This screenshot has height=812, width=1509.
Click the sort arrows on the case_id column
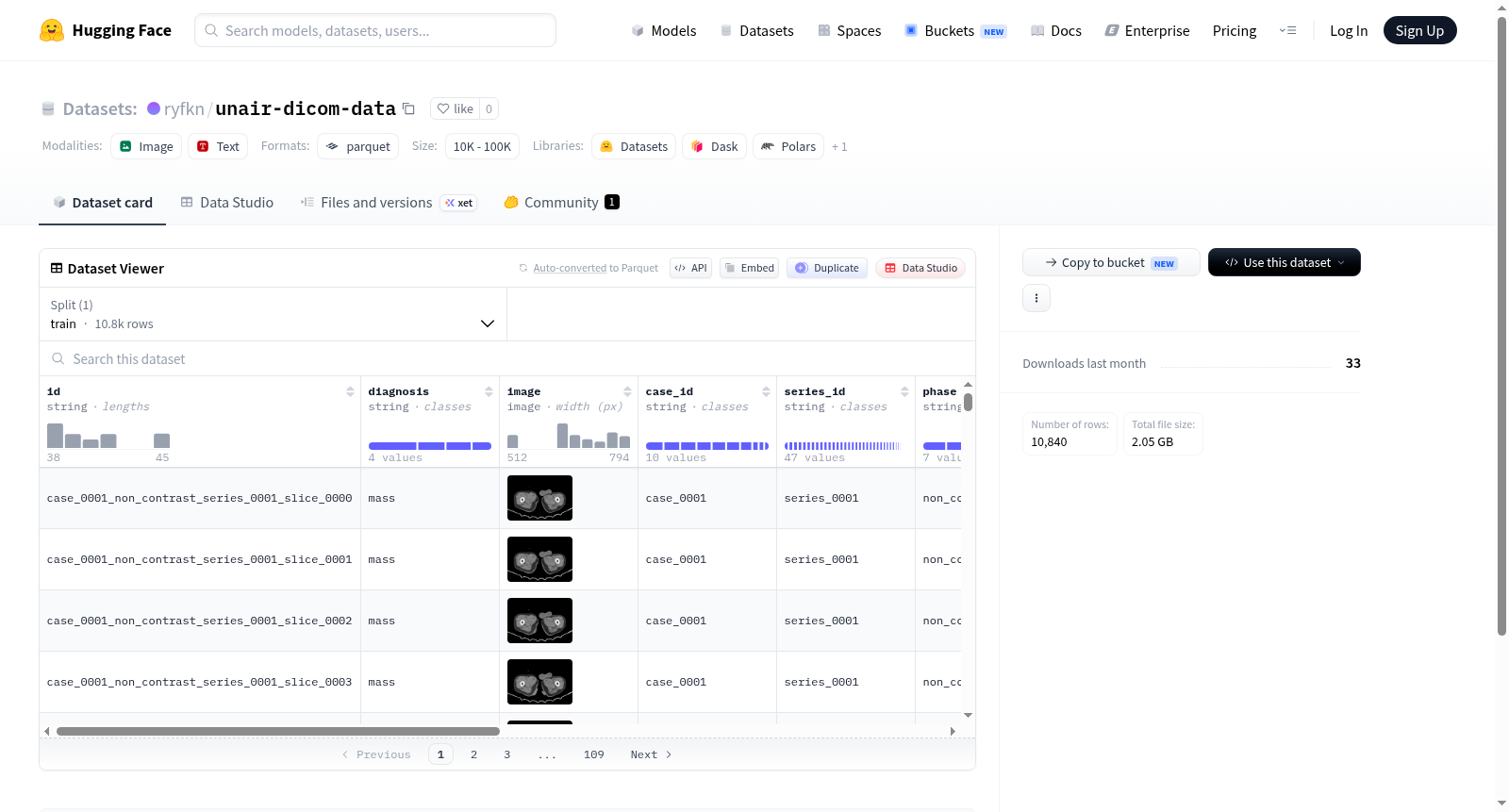point(766,391)
